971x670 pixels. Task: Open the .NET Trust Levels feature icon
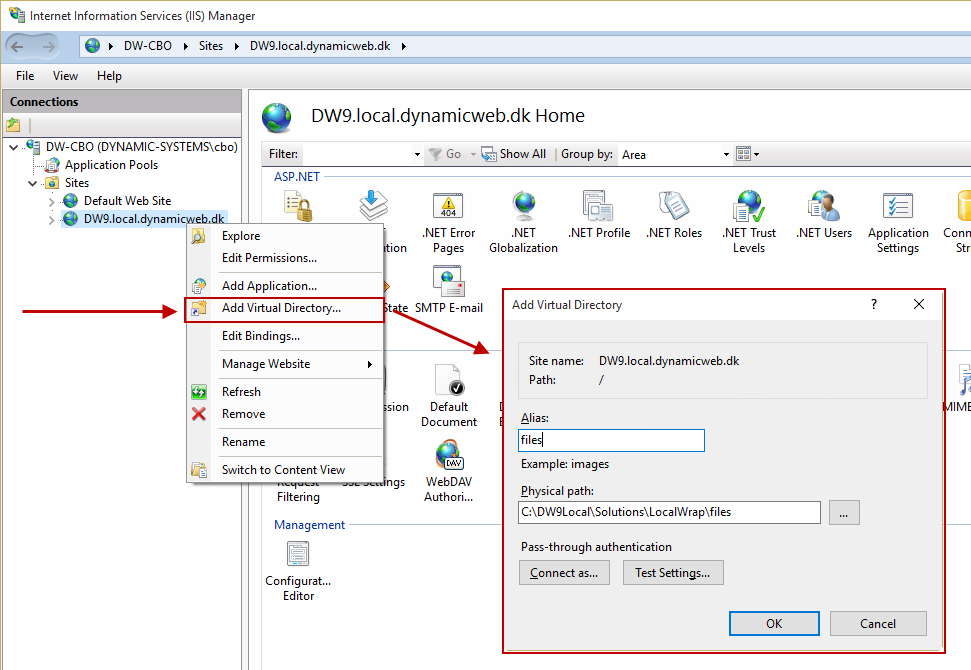pos(748,207)
